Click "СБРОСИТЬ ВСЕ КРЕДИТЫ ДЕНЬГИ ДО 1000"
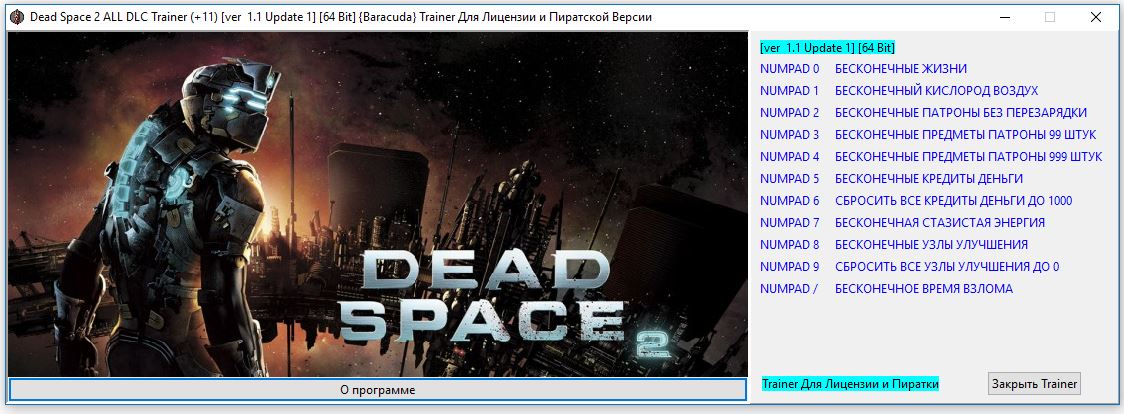This screenshot has height=414, width=1124. point(953,201)
